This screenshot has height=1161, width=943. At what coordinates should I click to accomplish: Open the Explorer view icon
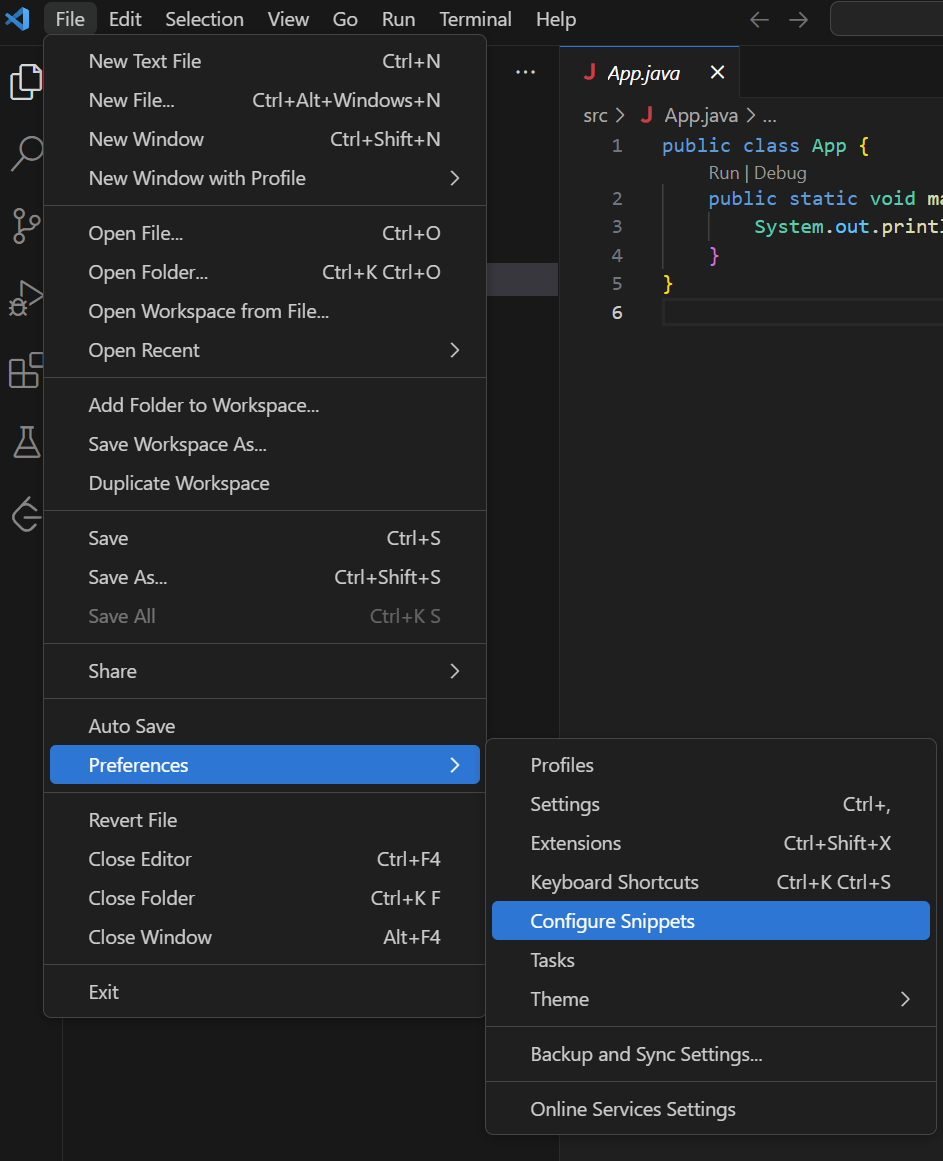[x=25, y=82]
